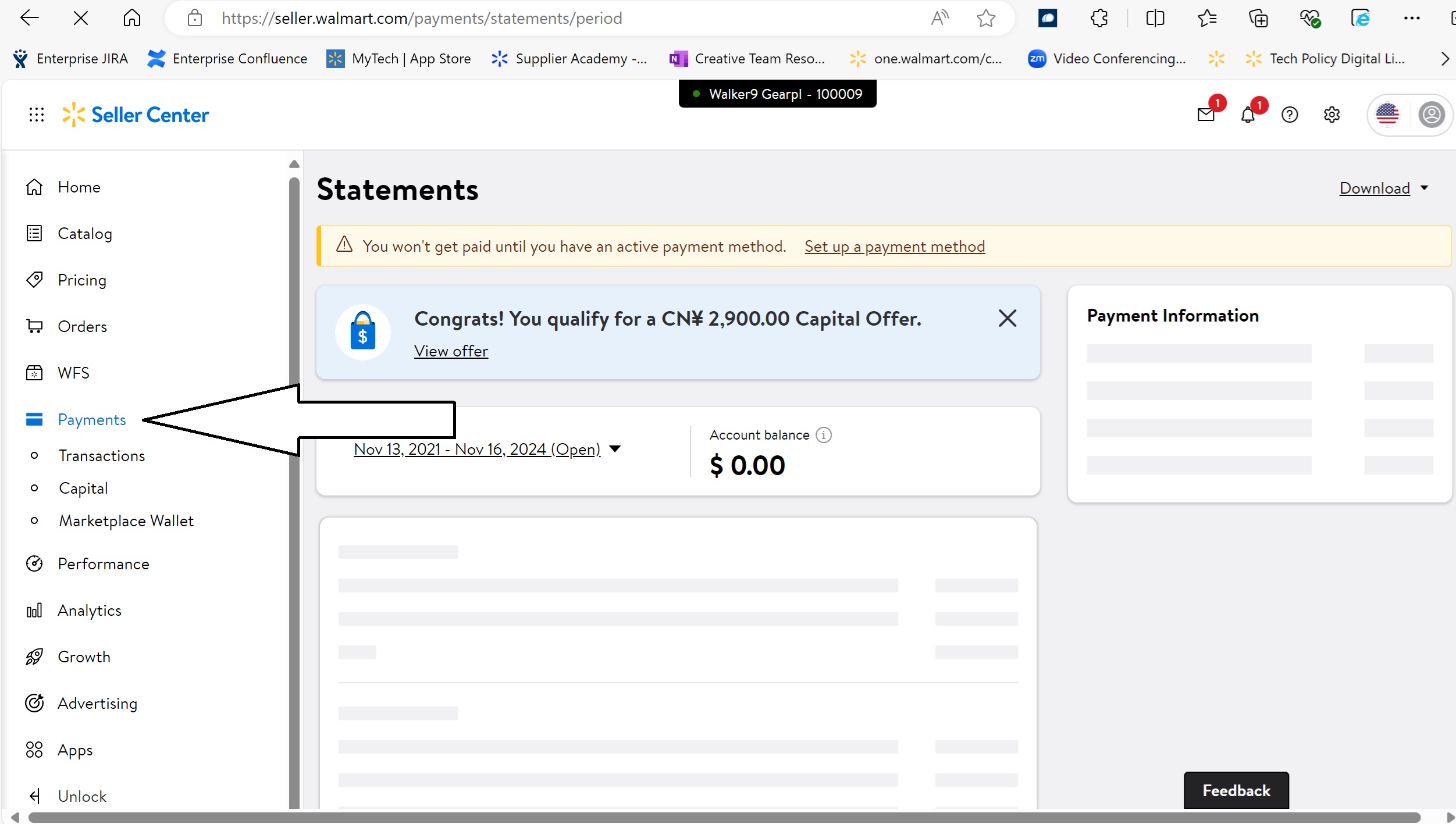Click the Walker9 Gearpl - 100009 badge
The image size is (1456, 824).
tap(777, 94)
